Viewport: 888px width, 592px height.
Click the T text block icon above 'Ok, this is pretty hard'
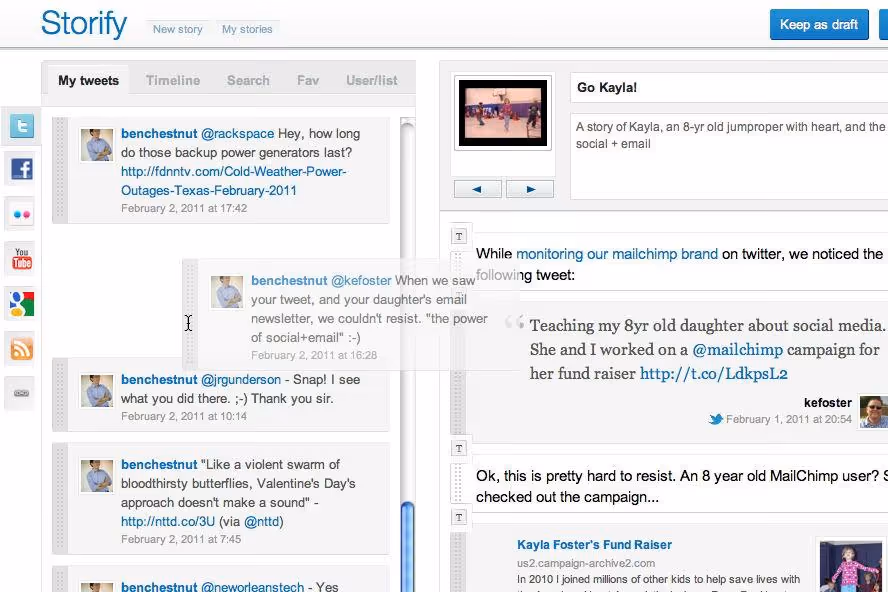click(459, 449)
